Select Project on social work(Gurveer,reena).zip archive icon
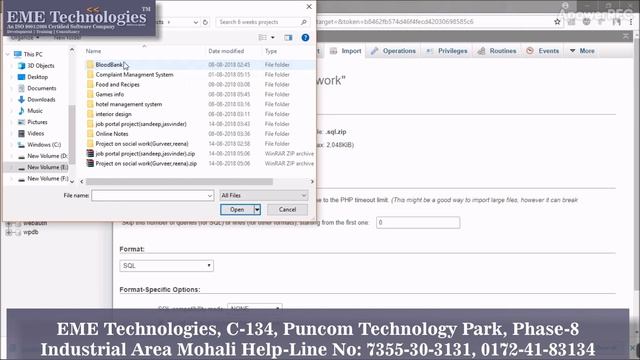 point(90,163)
